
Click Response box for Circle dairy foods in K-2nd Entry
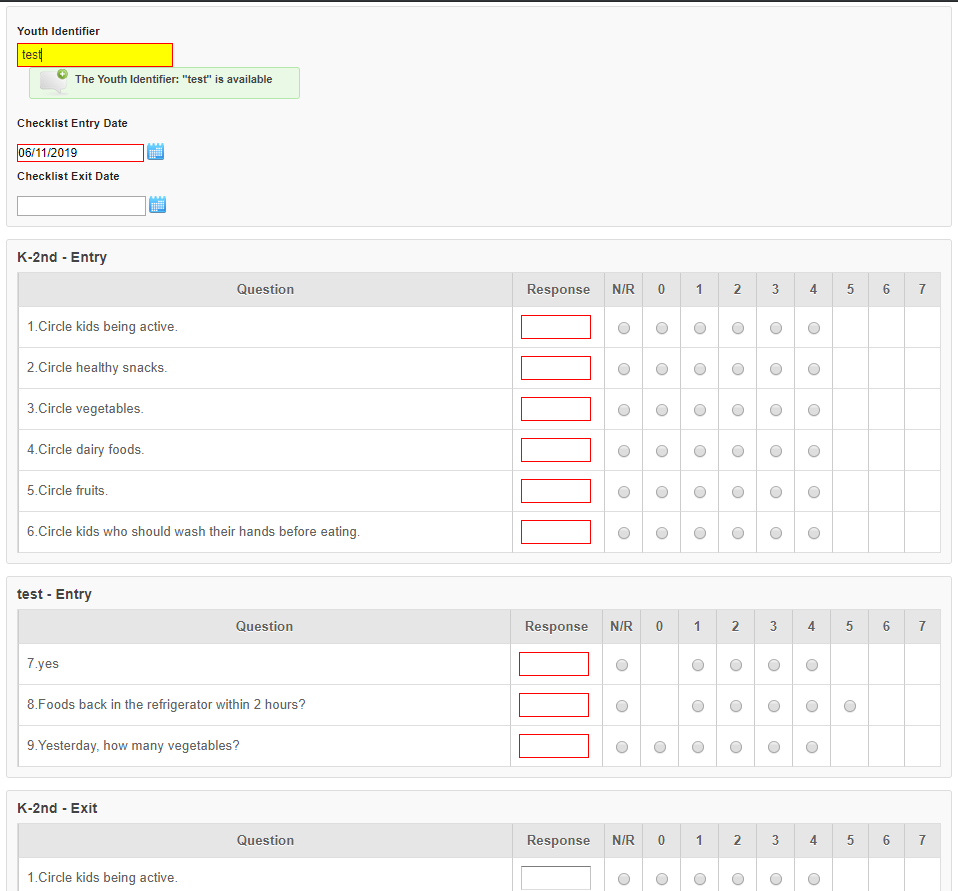tap(556, 450)
